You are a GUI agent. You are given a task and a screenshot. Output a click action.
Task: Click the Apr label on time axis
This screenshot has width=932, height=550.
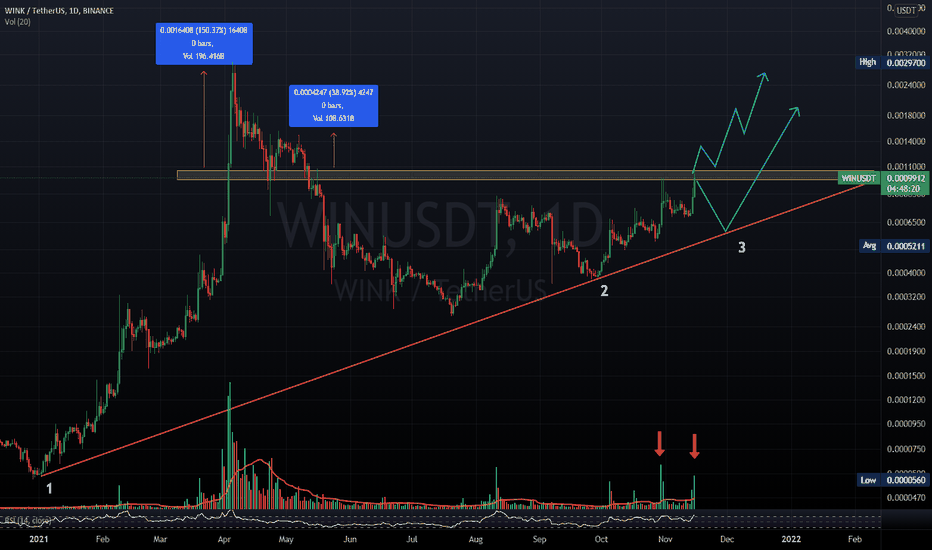(x=224, y=539)
